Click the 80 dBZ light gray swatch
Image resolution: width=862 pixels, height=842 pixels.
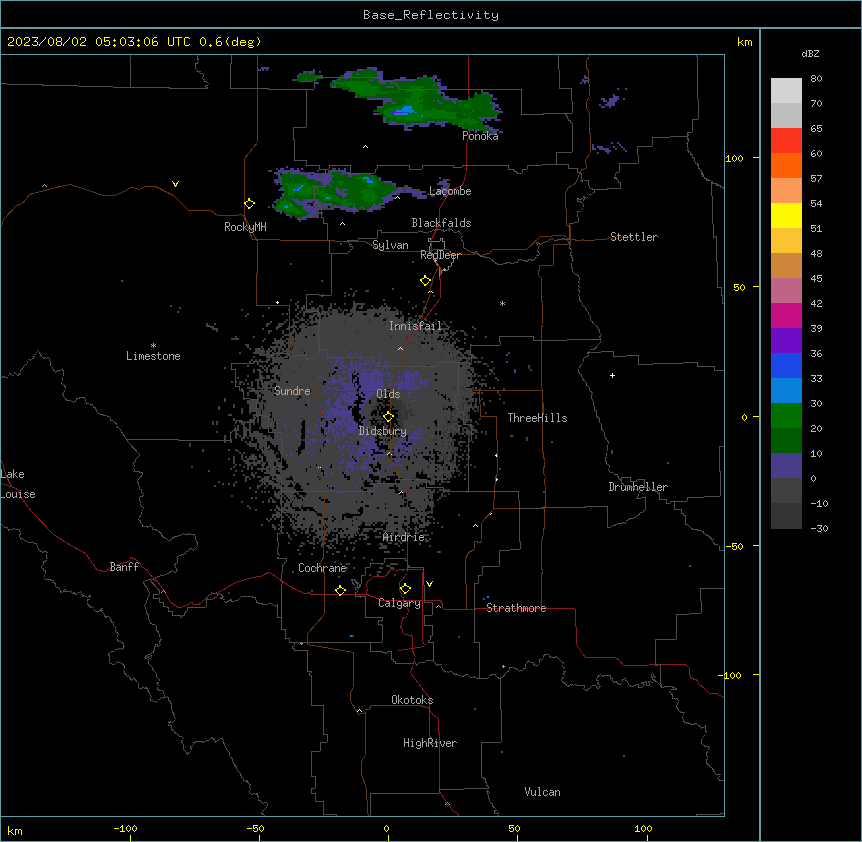786,91
